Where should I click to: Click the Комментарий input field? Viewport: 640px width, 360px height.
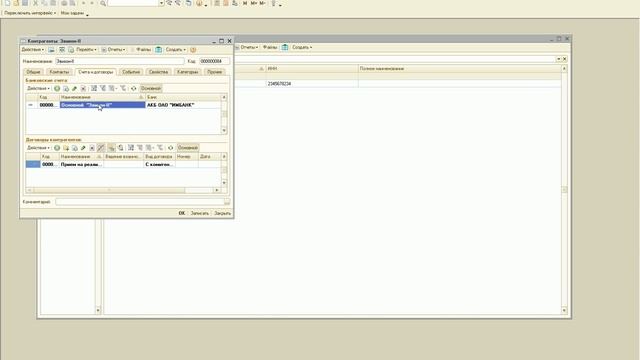point(140,202)
